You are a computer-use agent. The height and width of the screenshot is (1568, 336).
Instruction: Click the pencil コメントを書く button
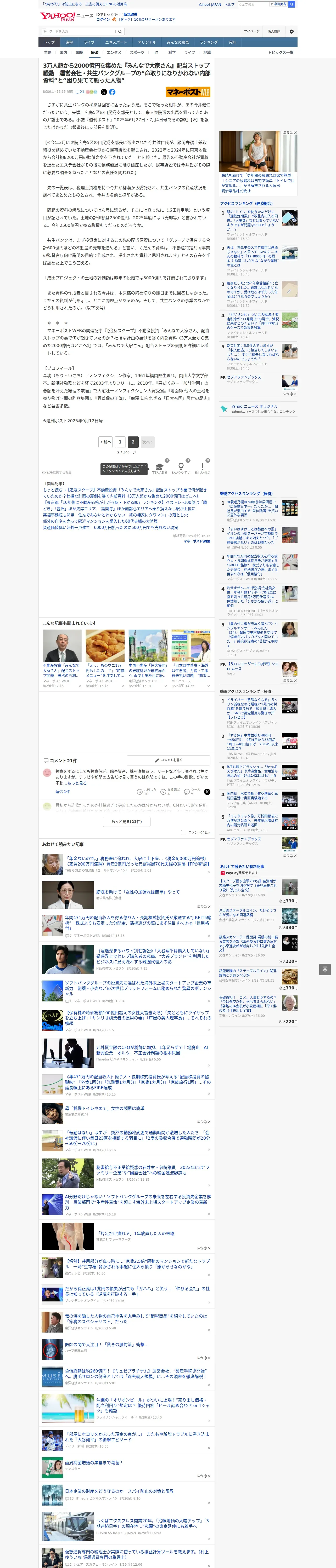(x=168, y=760)
